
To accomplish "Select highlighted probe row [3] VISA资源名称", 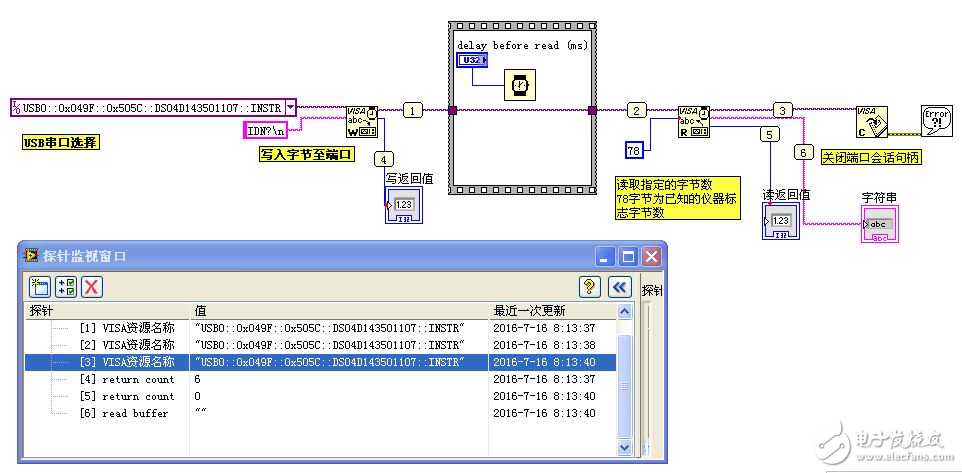I will coord(320,362).
